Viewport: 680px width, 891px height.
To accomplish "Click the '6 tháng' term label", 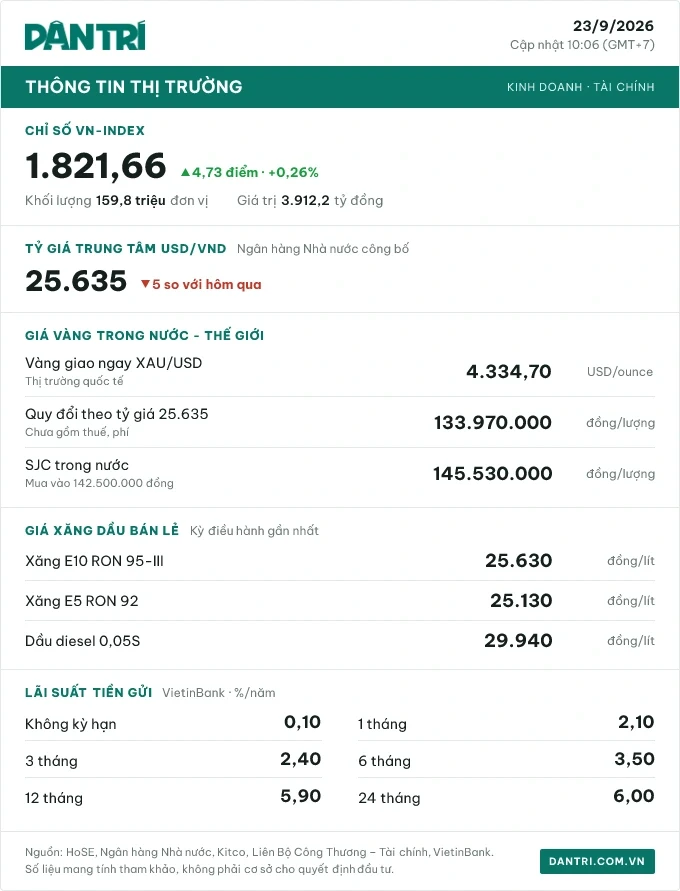I will pos(384,761).
